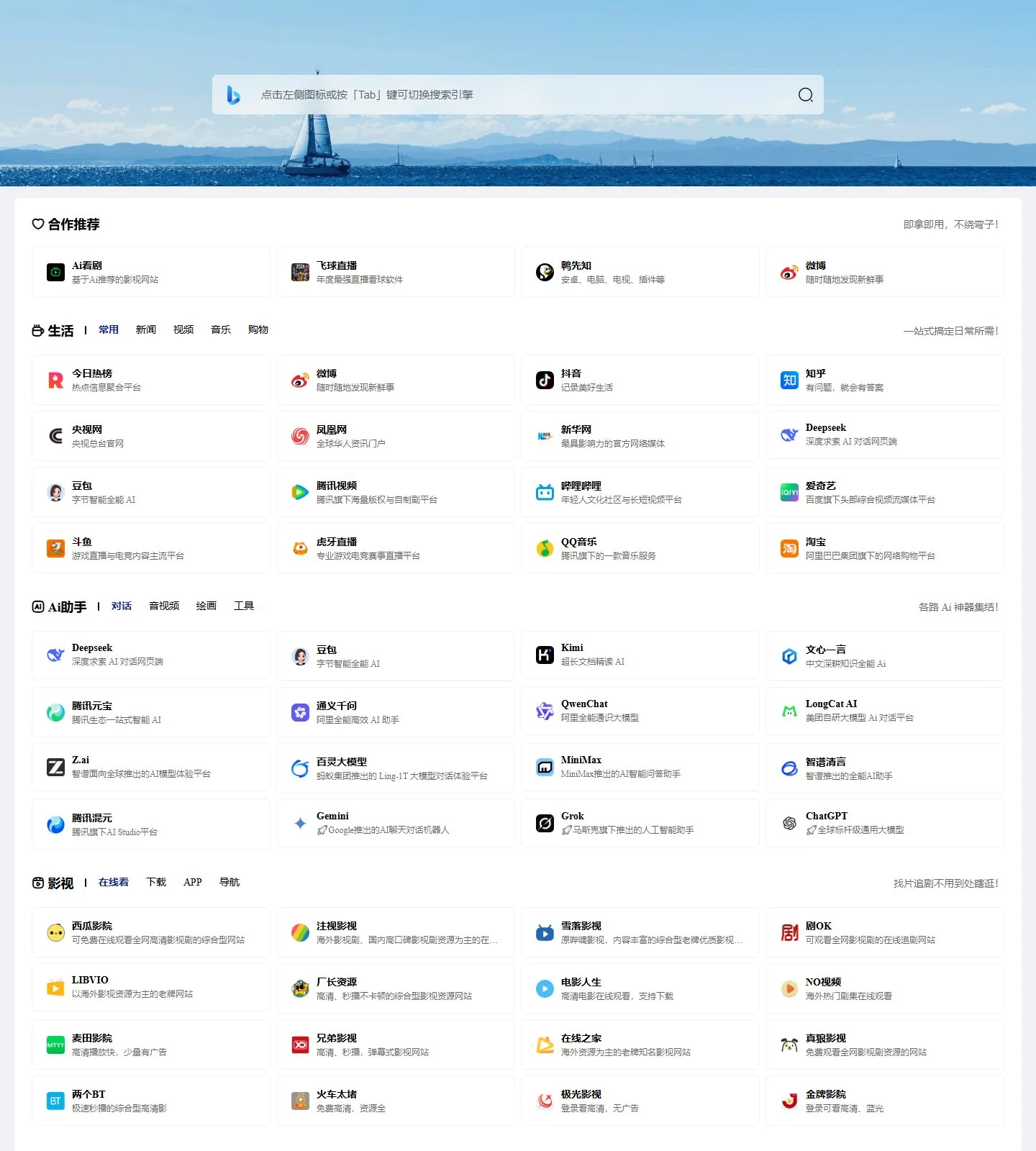1036x1151 pixels.
Task: Click the 文心一言 icon
Action: [x=789, y=656]
